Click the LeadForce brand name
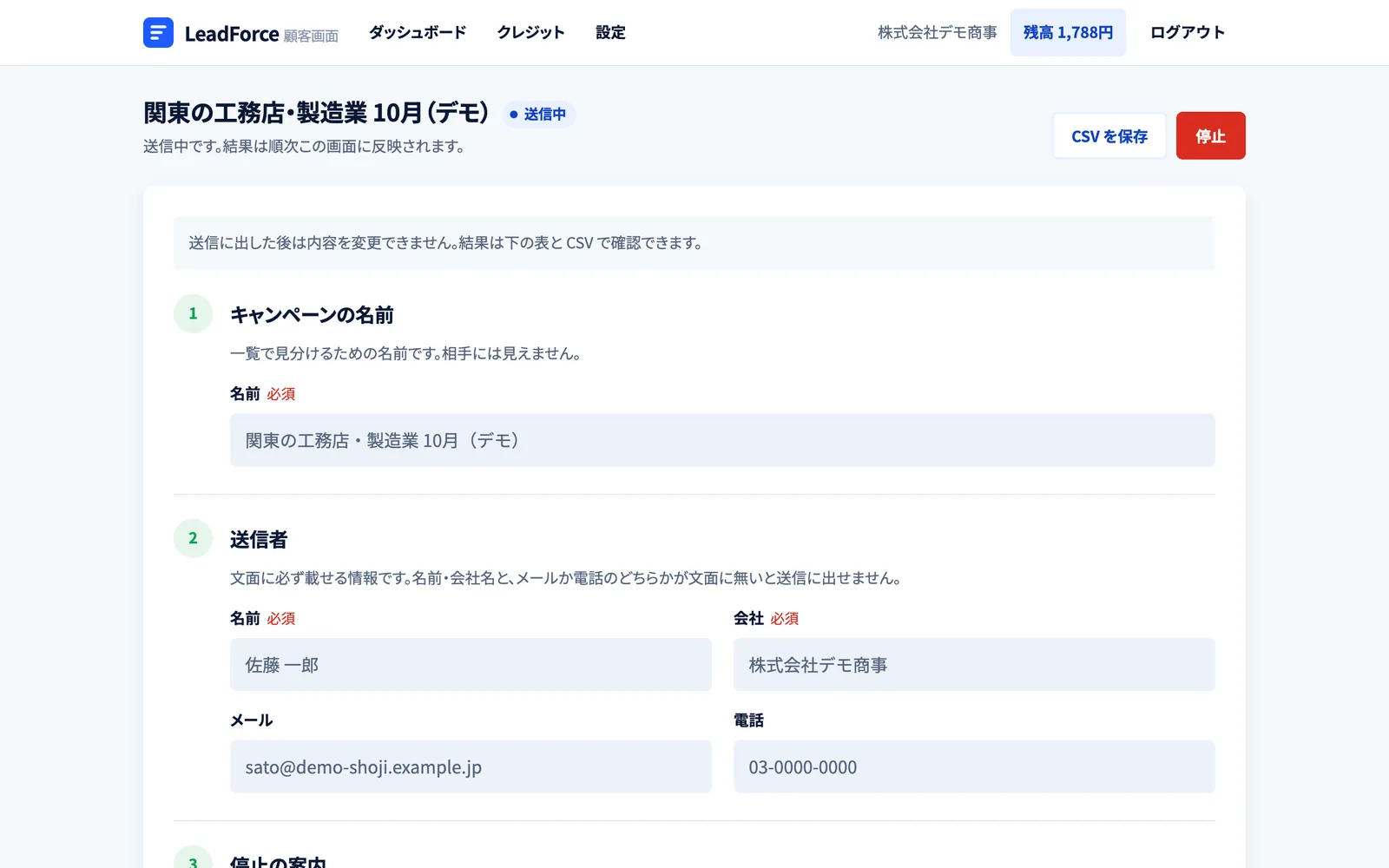 (x=232, y=34)
